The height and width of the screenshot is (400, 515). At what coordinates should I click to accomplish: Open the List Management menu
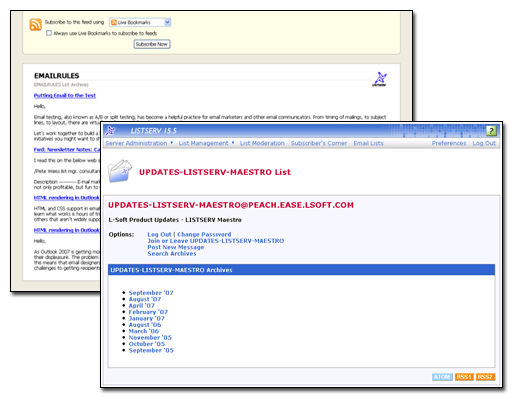pyautogui.click(x=203, y=143)
